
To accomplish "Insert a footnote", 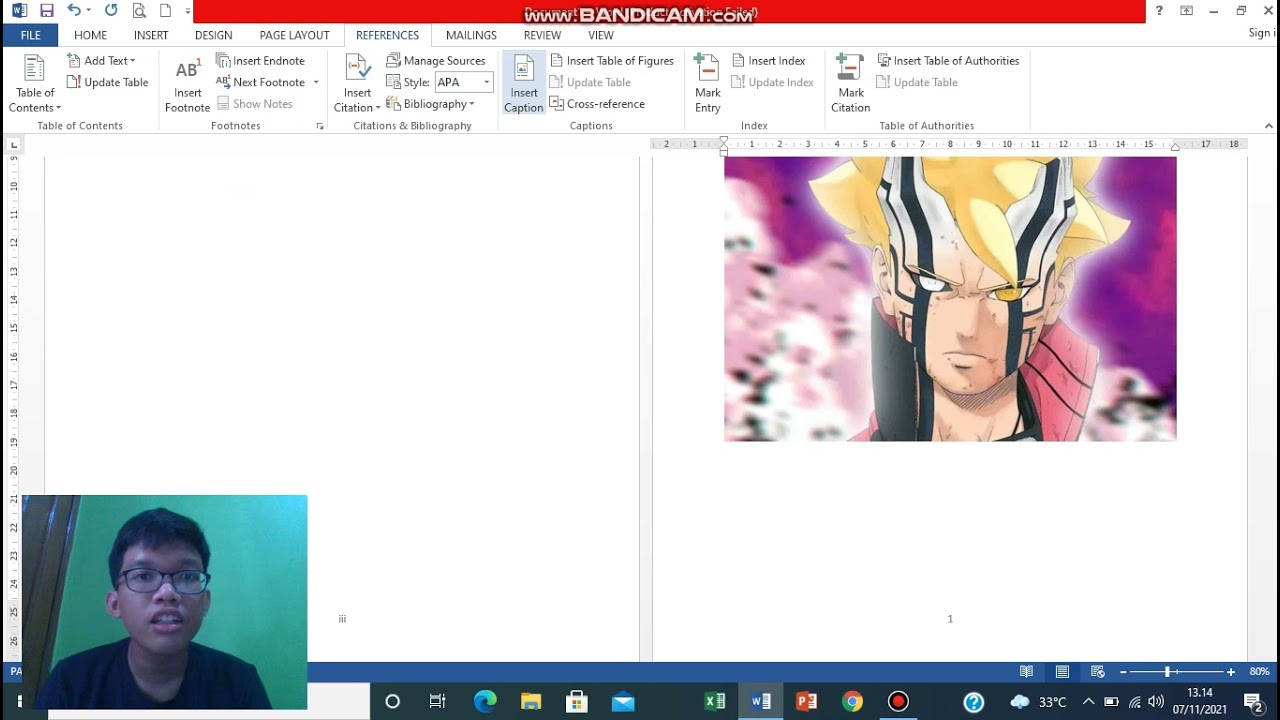I will 187,84.
